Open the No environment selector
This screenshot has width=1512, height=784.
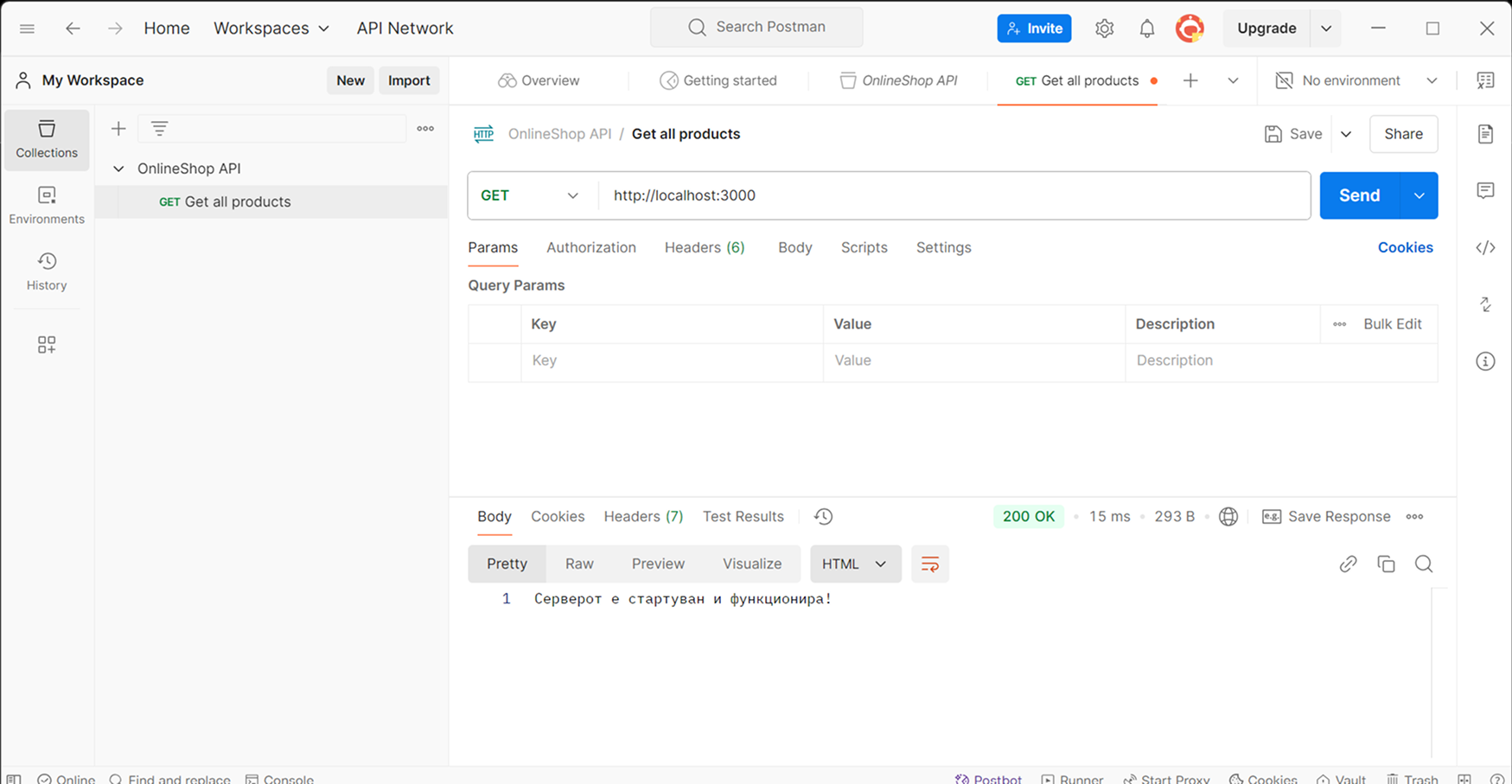coord(1356,80)
